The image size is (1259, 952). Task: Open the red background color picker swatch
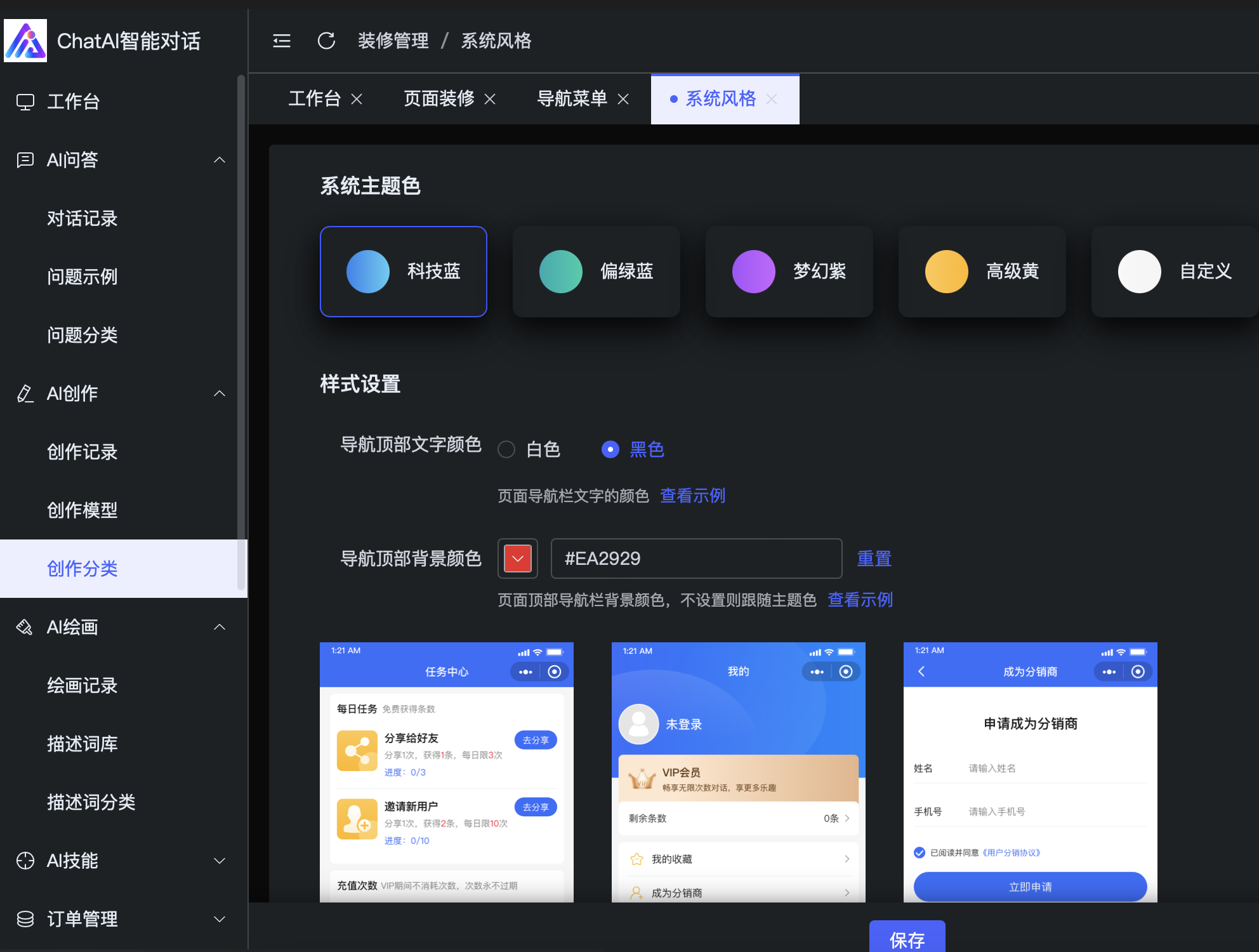click(518, 559)
